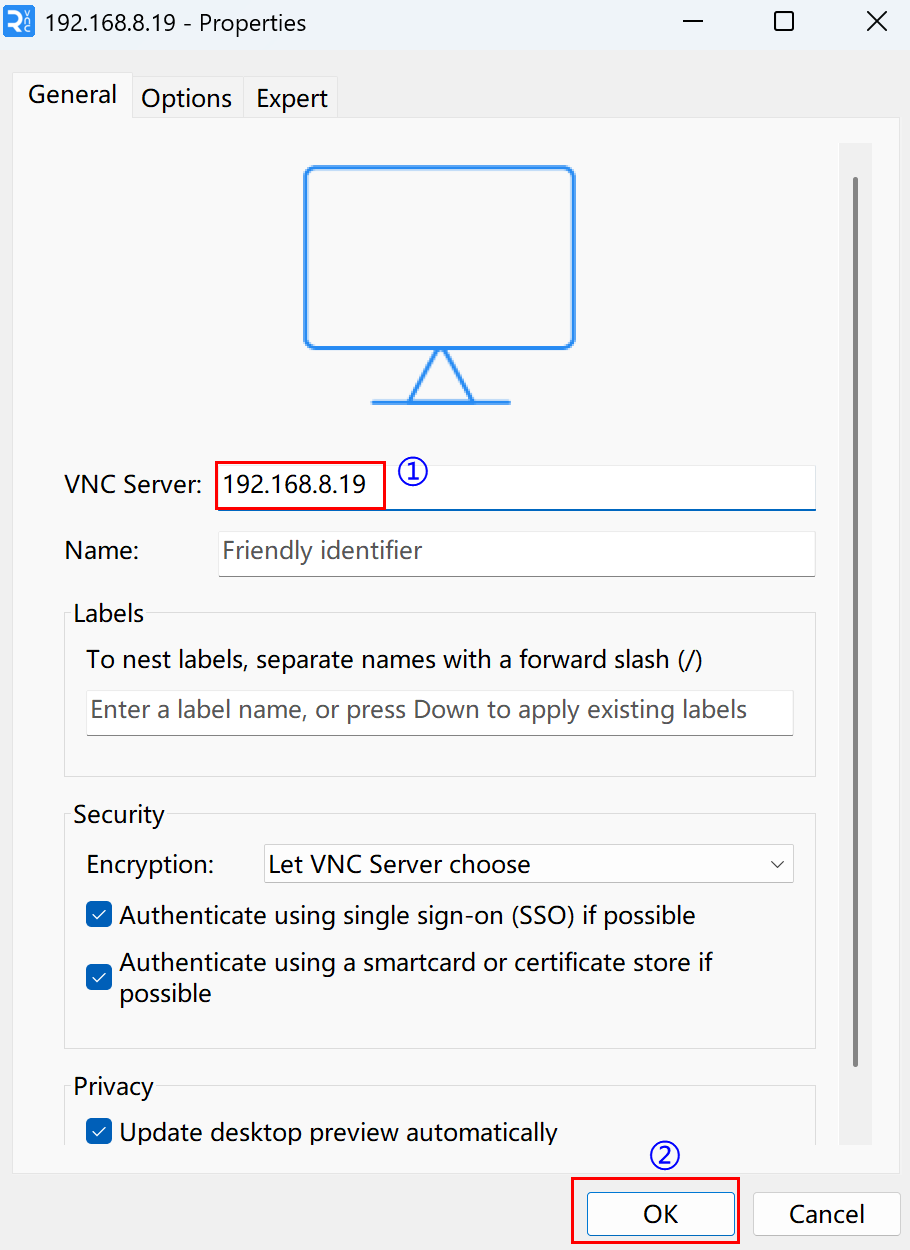
Task: Switch to the Options tab
Action: coord(186,97)
